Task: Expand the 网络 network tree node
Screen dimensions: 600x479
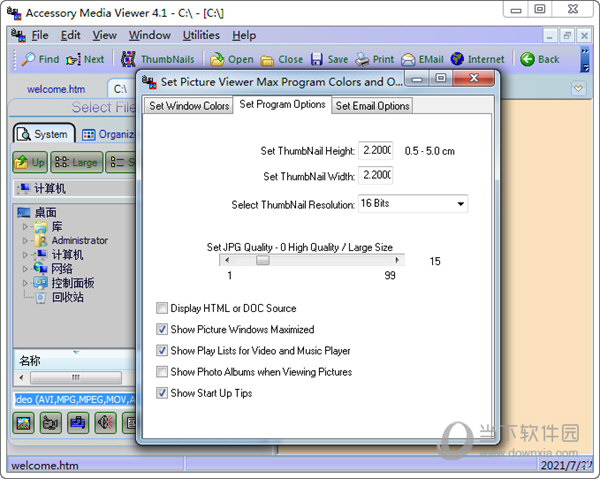Action: point(25,269)
